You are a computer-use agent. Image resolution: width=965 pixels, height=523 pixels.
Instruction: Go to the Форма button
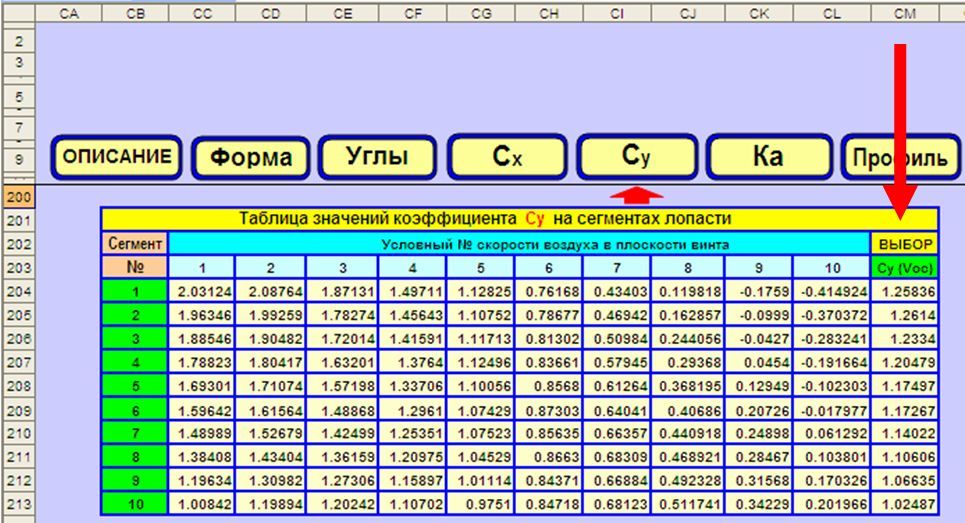pos(250,158)
